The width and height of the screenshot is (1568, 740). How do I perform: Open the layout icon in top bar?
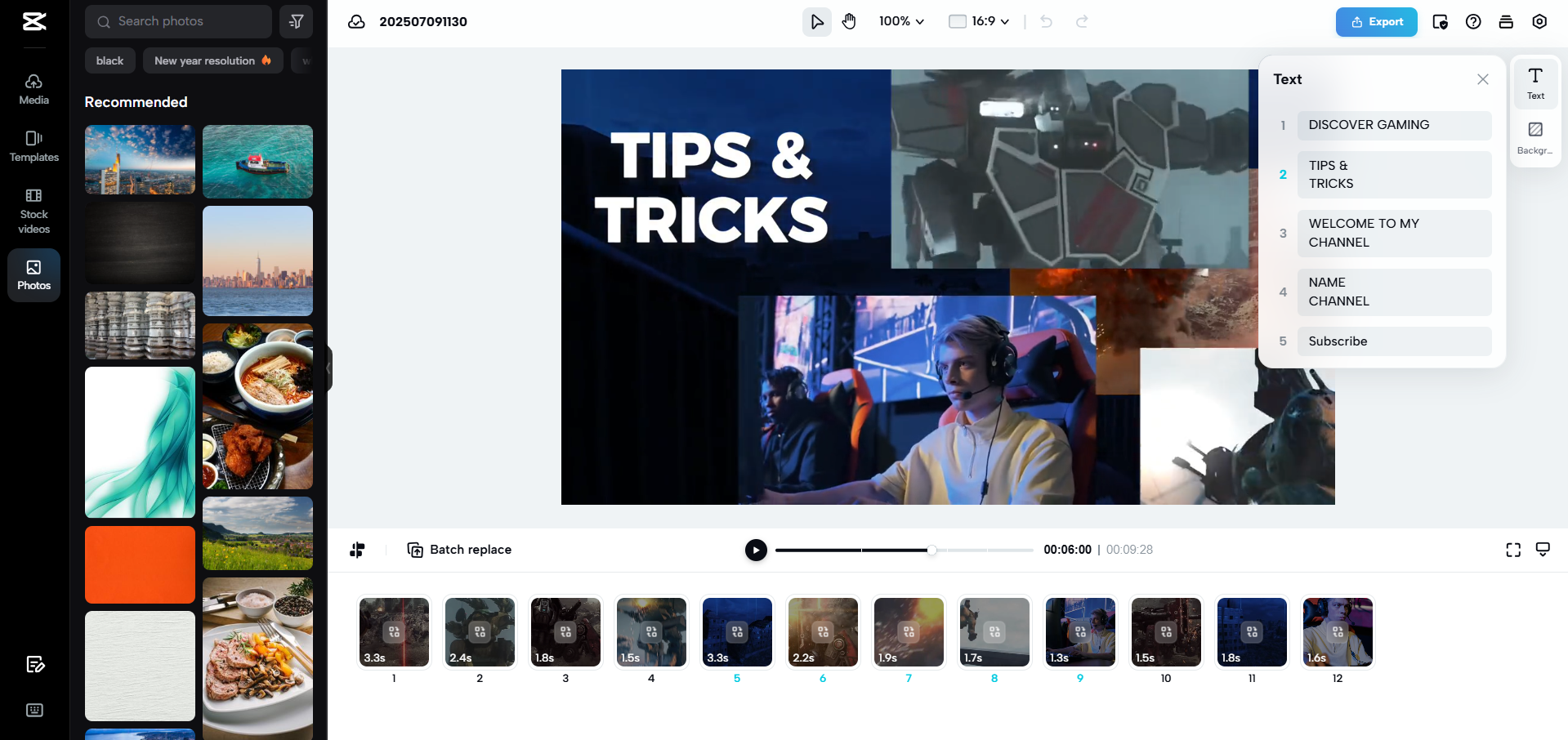coord(1506,22)
